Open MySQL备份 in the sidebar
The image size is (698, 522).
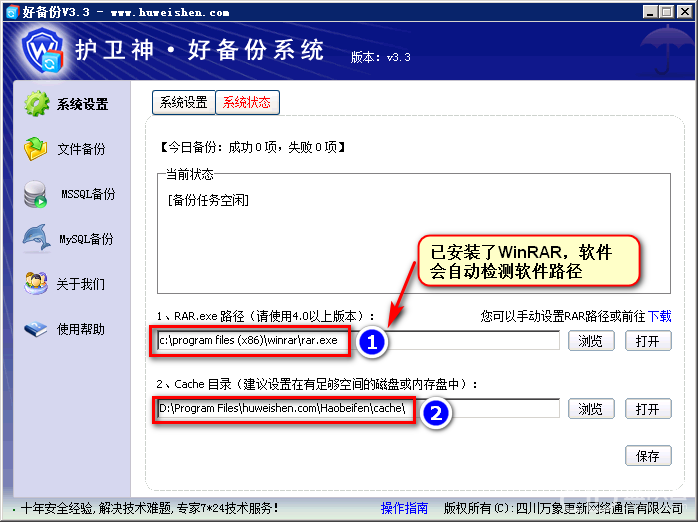pyautogui.click(x=86, y=239)
